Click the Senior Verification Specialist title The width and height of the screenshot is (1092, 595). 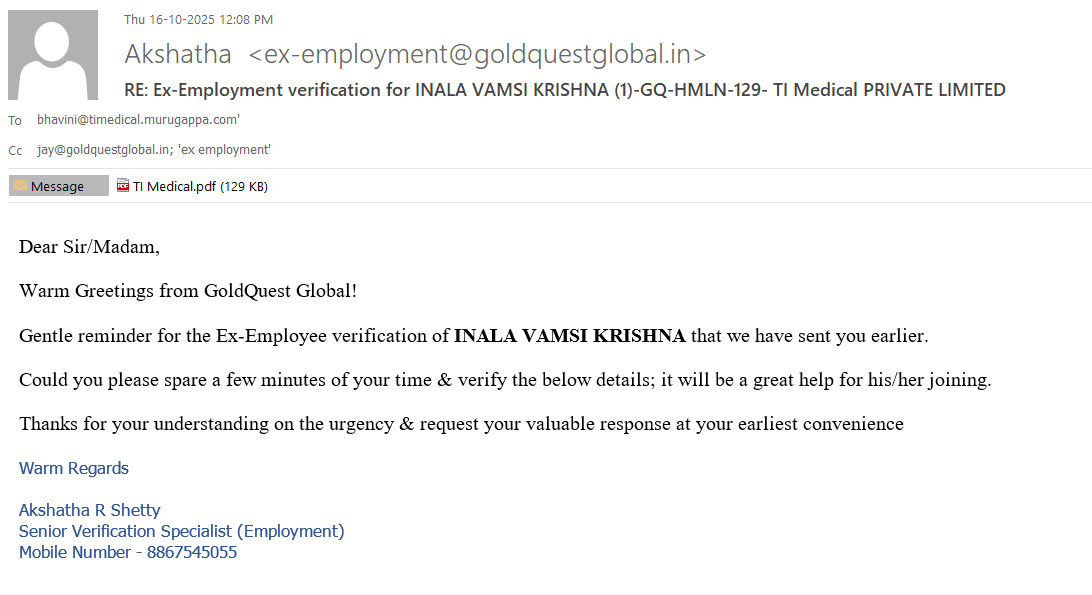point(181,531)
